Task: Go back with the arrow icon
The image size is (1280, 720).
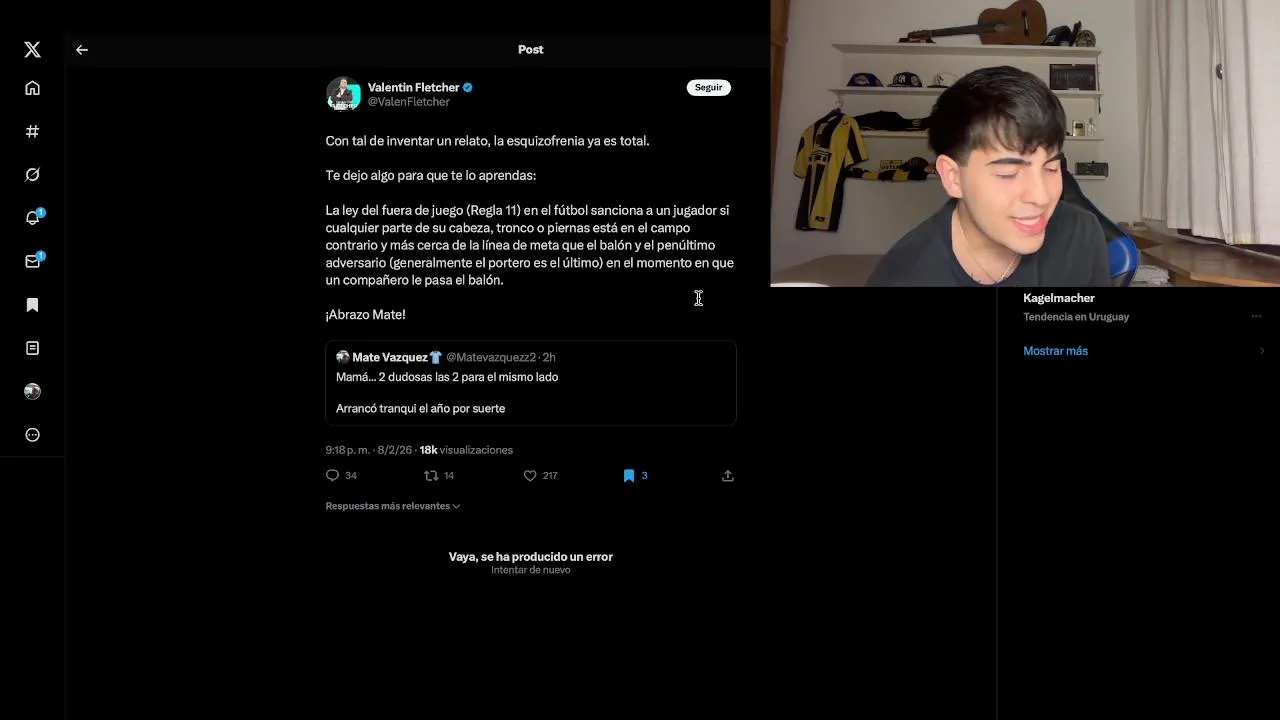Action: coord(82,49)
